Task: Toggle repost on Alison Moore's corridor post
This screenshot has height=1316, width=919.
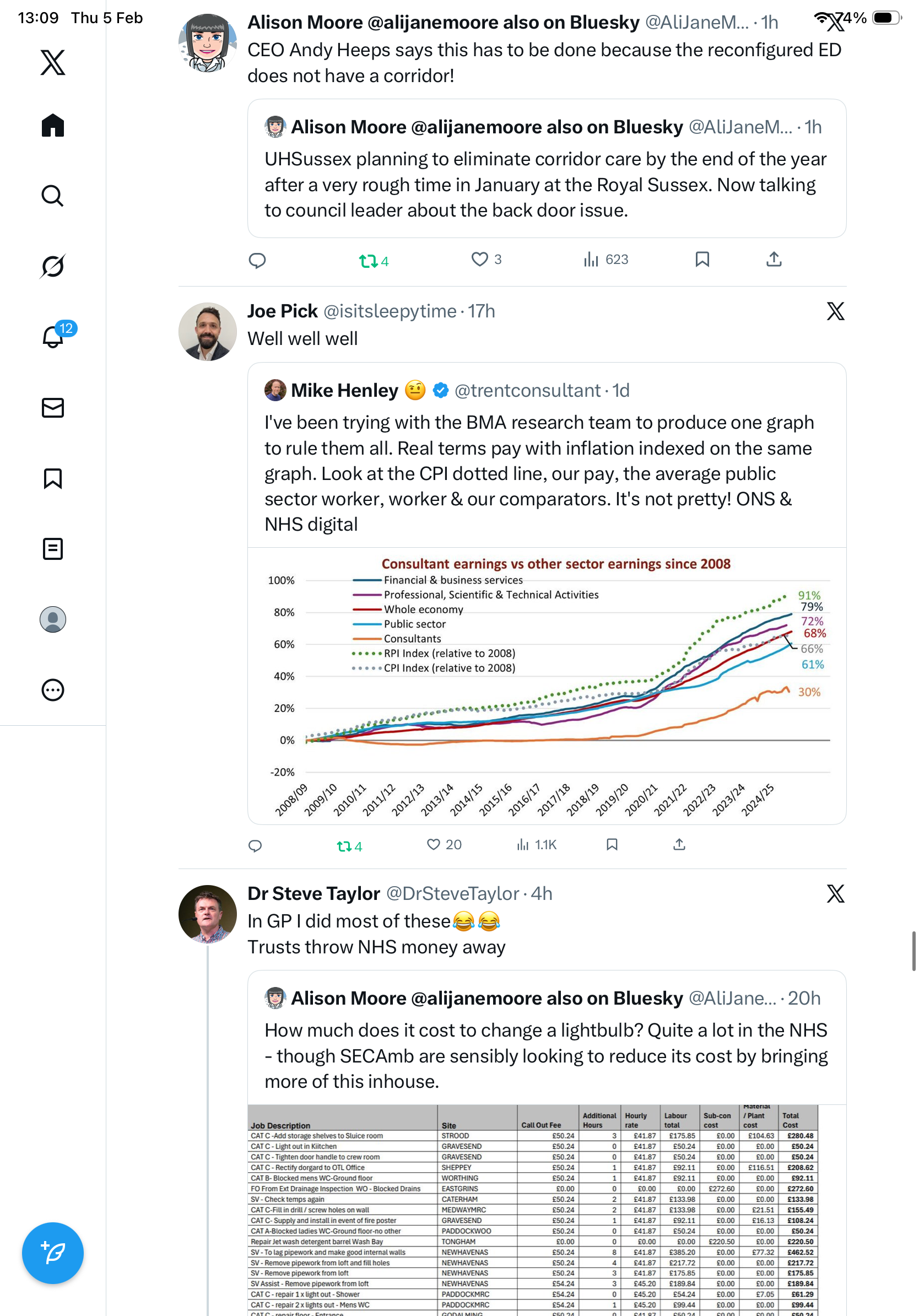Action: click(368, 261)
